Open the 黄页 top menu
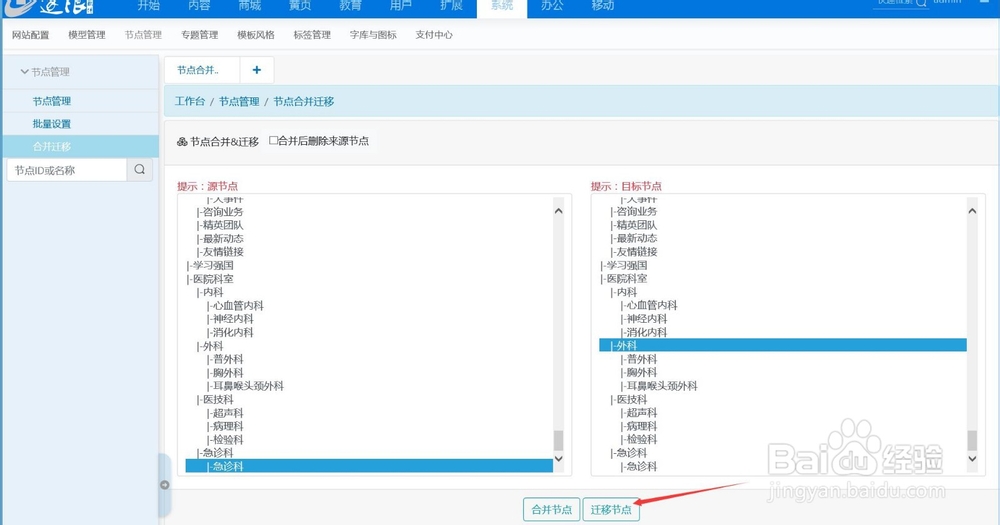1000x525 pixels. 300,6
